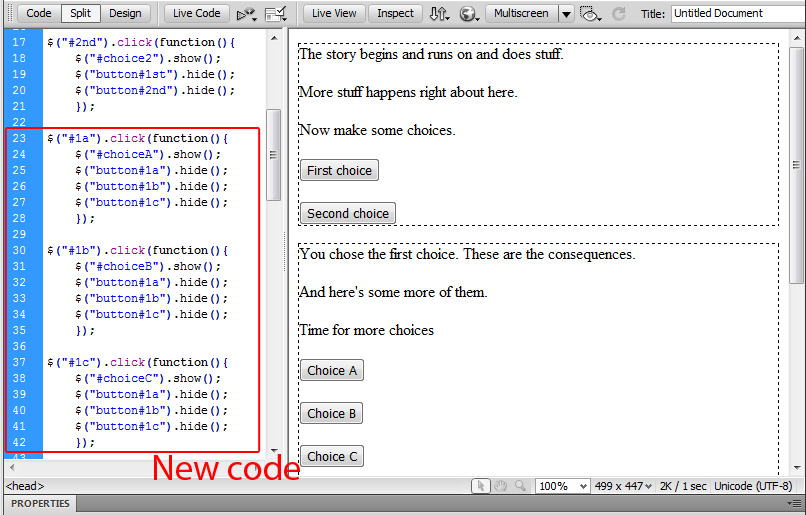The width and height of the screenshot is (806, 515).
Task: Click design pane scroll down arrow
Action: [797, 468]
